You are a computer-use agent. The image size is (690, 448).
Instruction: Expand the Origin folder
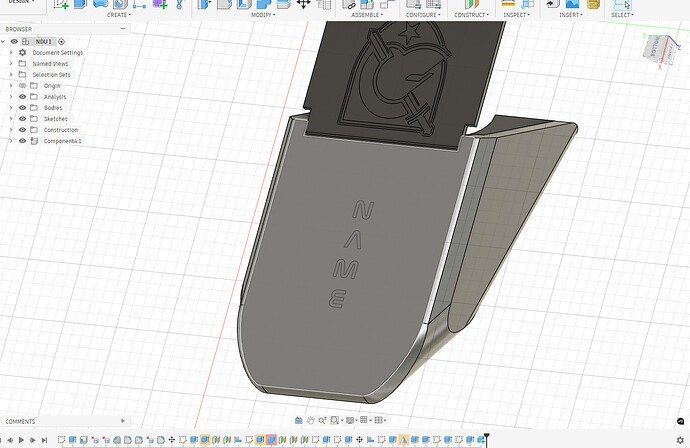coord(11,85)
